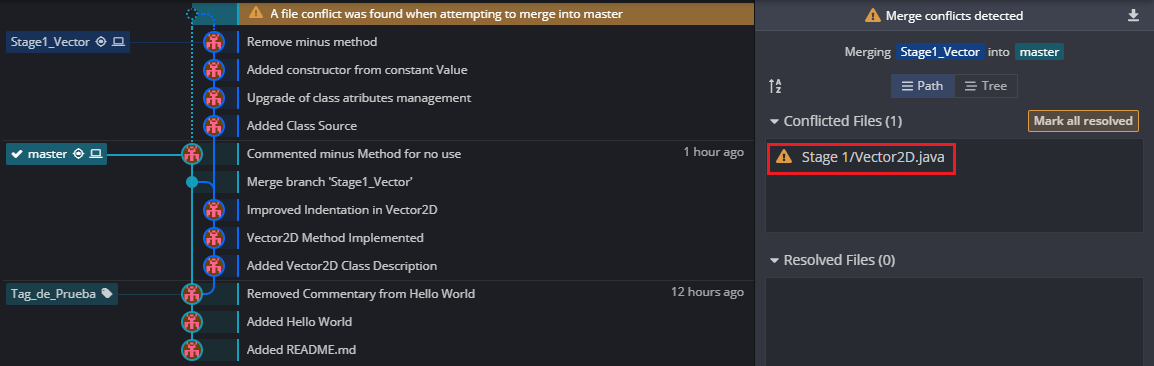Click the master badge in merging header

pos(1039,52)
